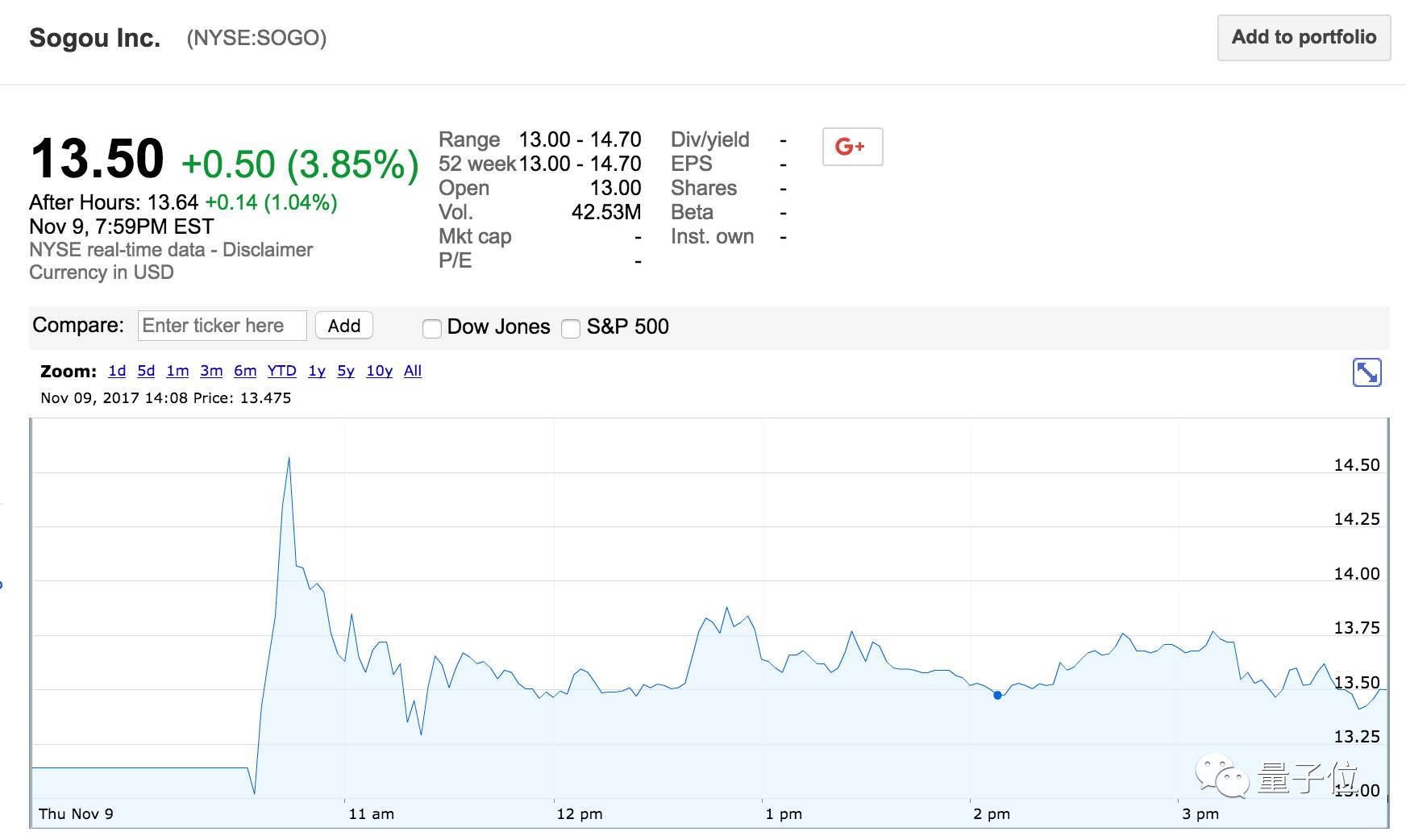
Task: Click the Beta label
Action: [x=692, y=212]
